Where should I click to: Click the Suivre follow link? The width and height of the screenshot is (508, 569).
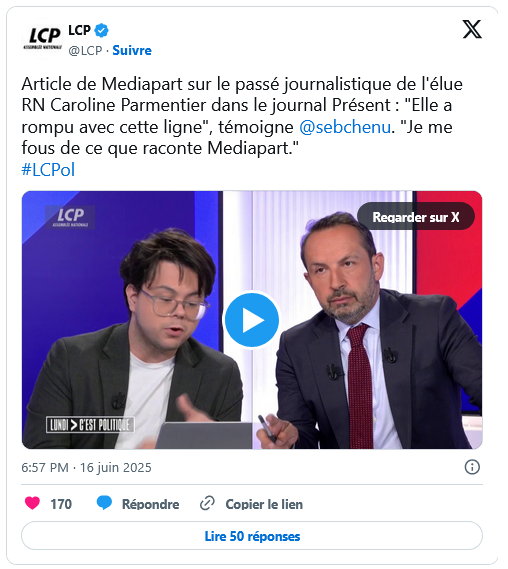click(x=132, y=50)
